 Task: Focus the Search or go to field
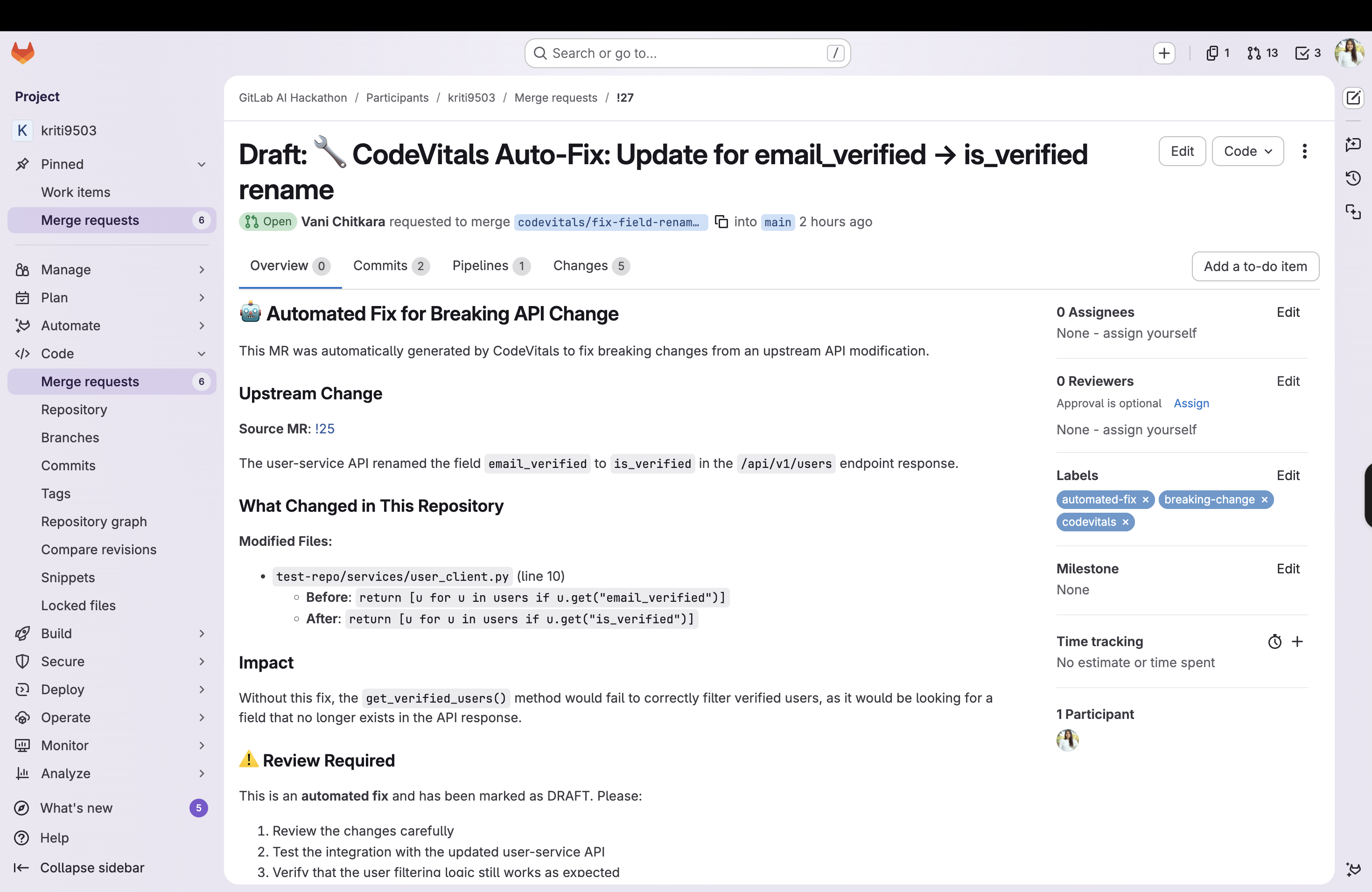point(687,53)
